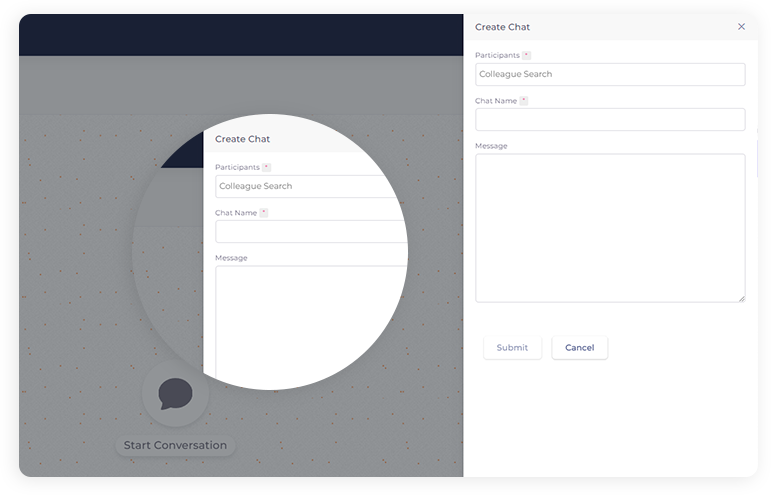Viewport: 771px width, 495px height.
Task: Focus the Colleague Search field in the side panel
Action: tap(610, 74)
